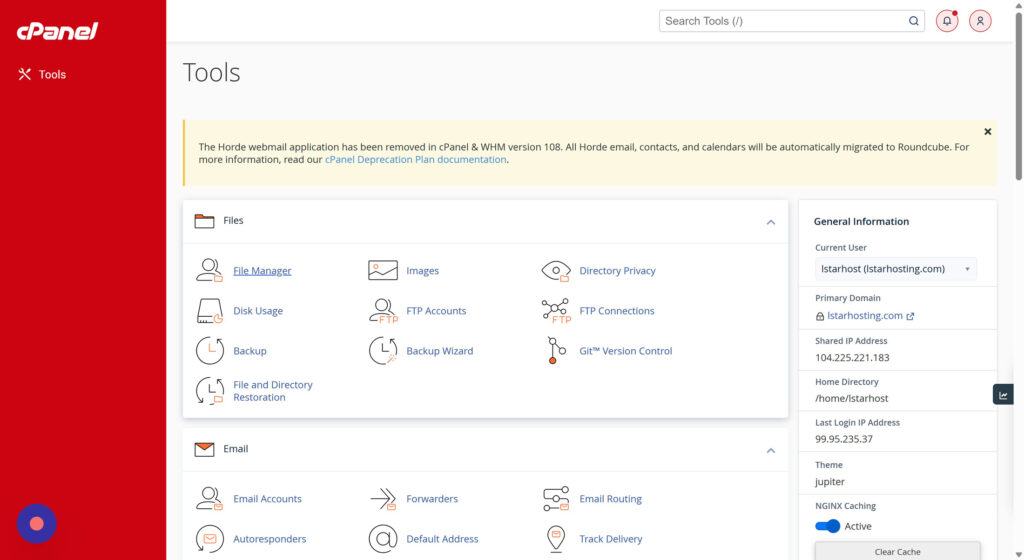Open the Backup link
This screenshot has height=560, width=1024.
[249, 351]
